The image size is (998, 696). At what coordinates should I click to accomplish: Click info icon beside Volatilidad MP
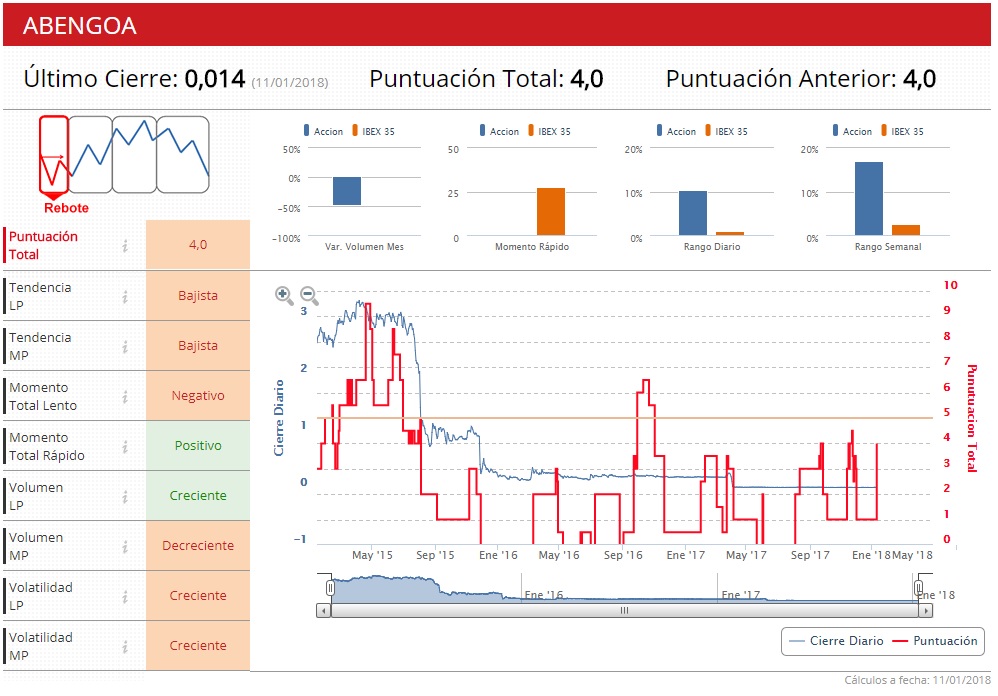tap(125, 646)
